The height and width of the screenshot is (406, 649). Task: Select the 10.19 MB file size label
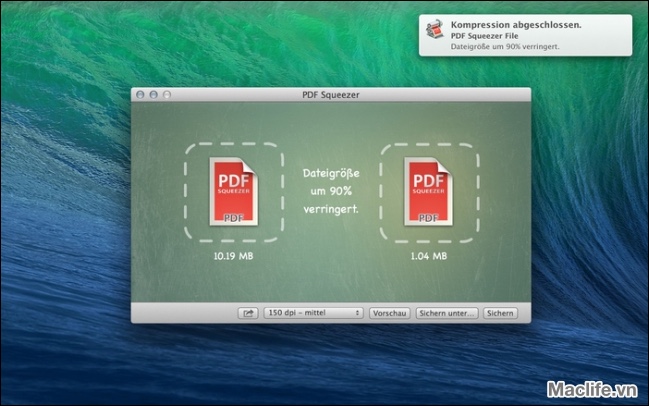(x=232, y=256)
